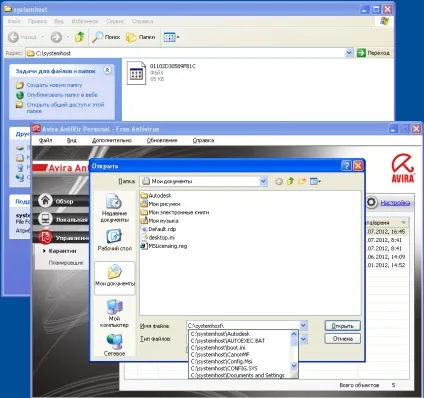Collapse the file and folder tasks panel
The image size is (424, 398).
pos(107,70)
